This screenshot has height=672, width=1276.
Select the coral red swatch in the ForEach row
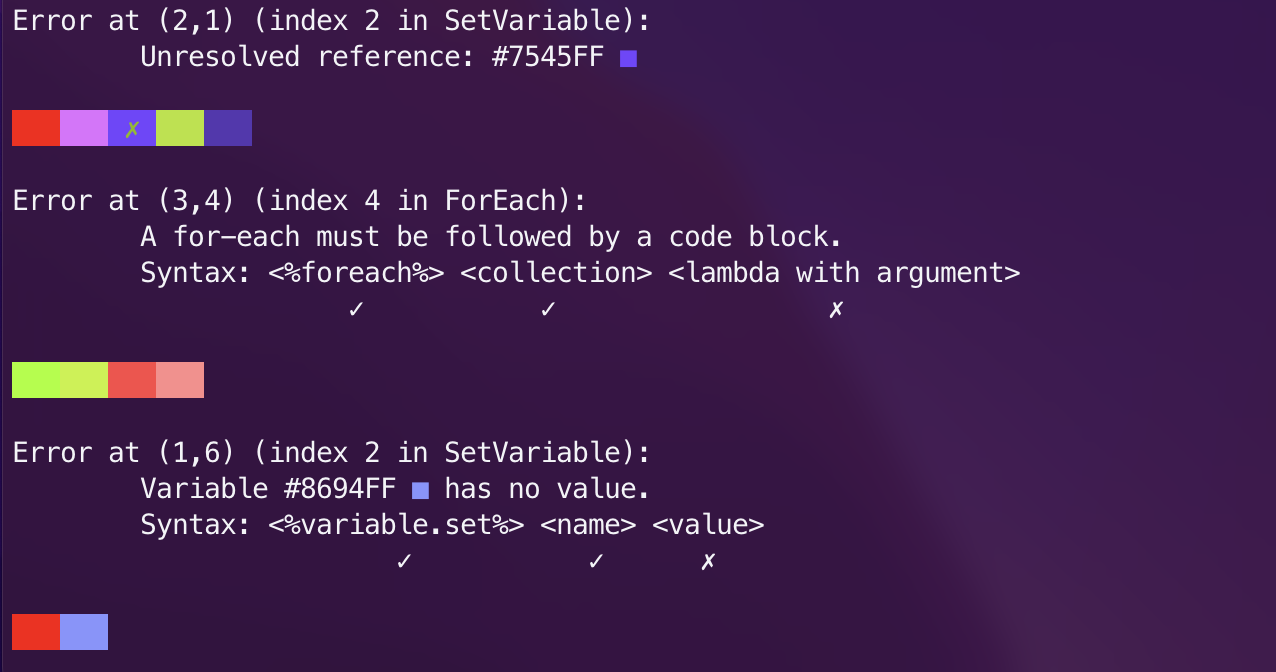point(132,380)
